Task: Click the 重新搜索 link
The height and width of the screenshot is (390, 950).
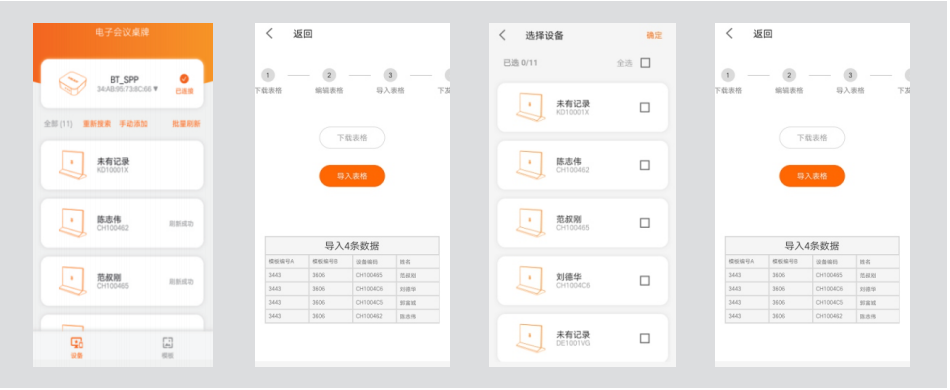Action: [x=97, y=124]
